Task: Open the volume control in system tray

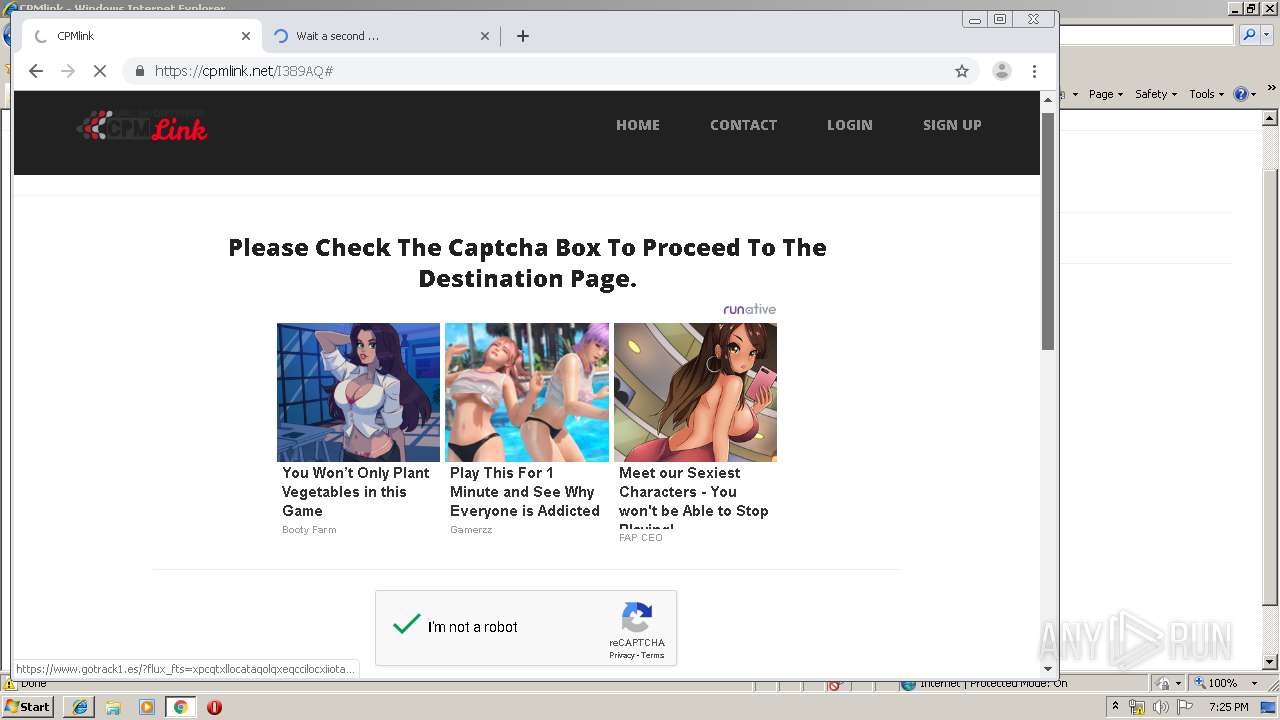Action: coord(1161,707)
